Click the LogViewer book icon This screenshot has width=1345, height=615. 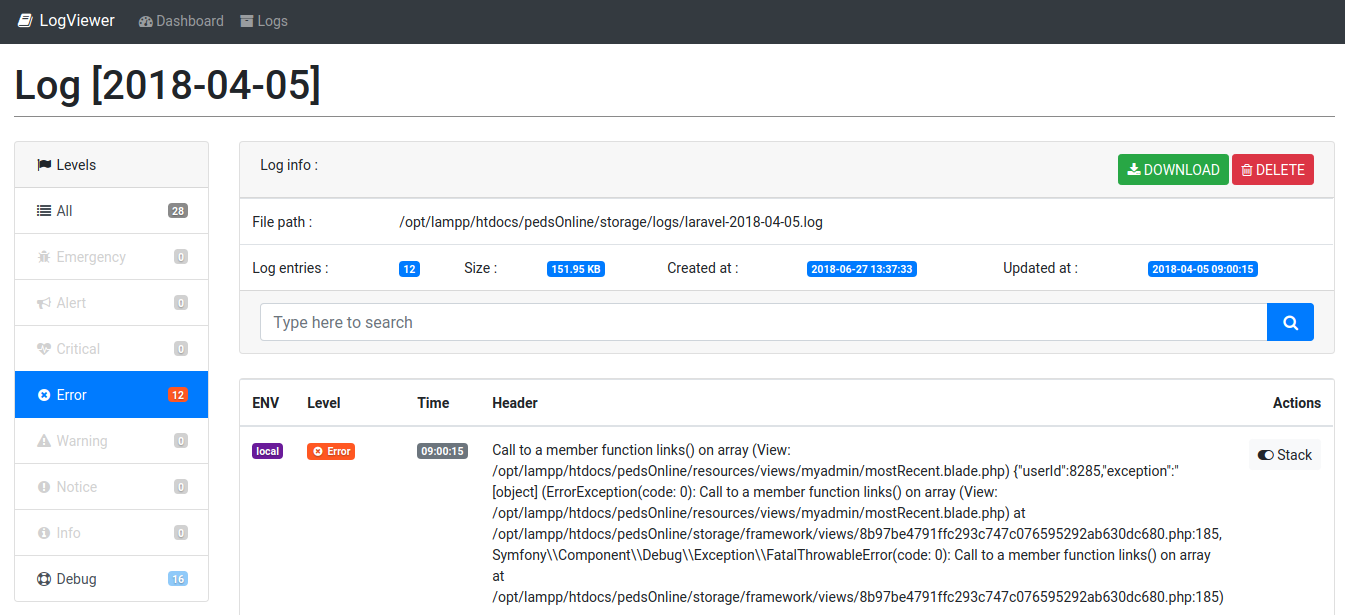26,21
